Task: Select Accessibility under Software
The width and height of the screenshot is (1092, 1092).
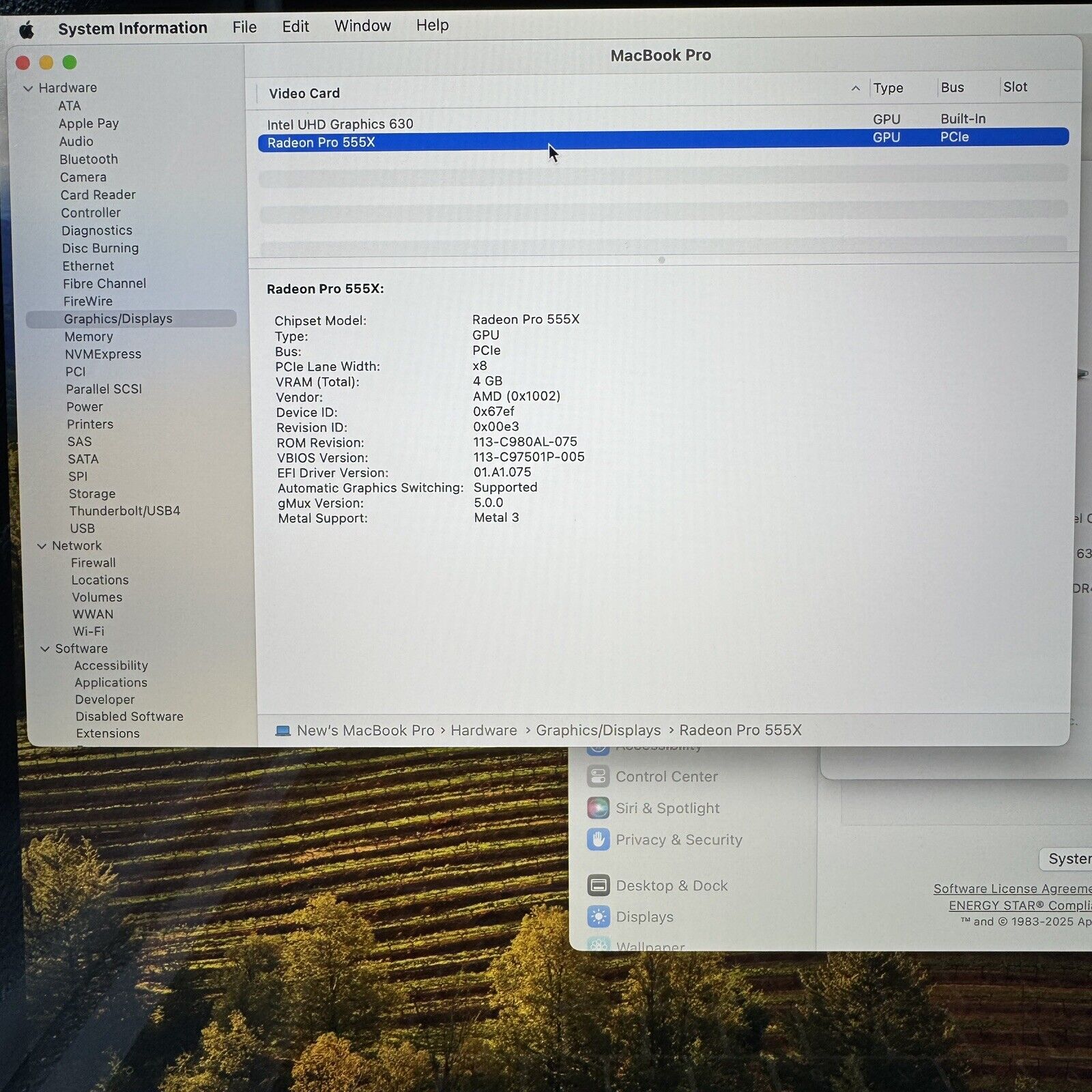Action: click(111, 665)
